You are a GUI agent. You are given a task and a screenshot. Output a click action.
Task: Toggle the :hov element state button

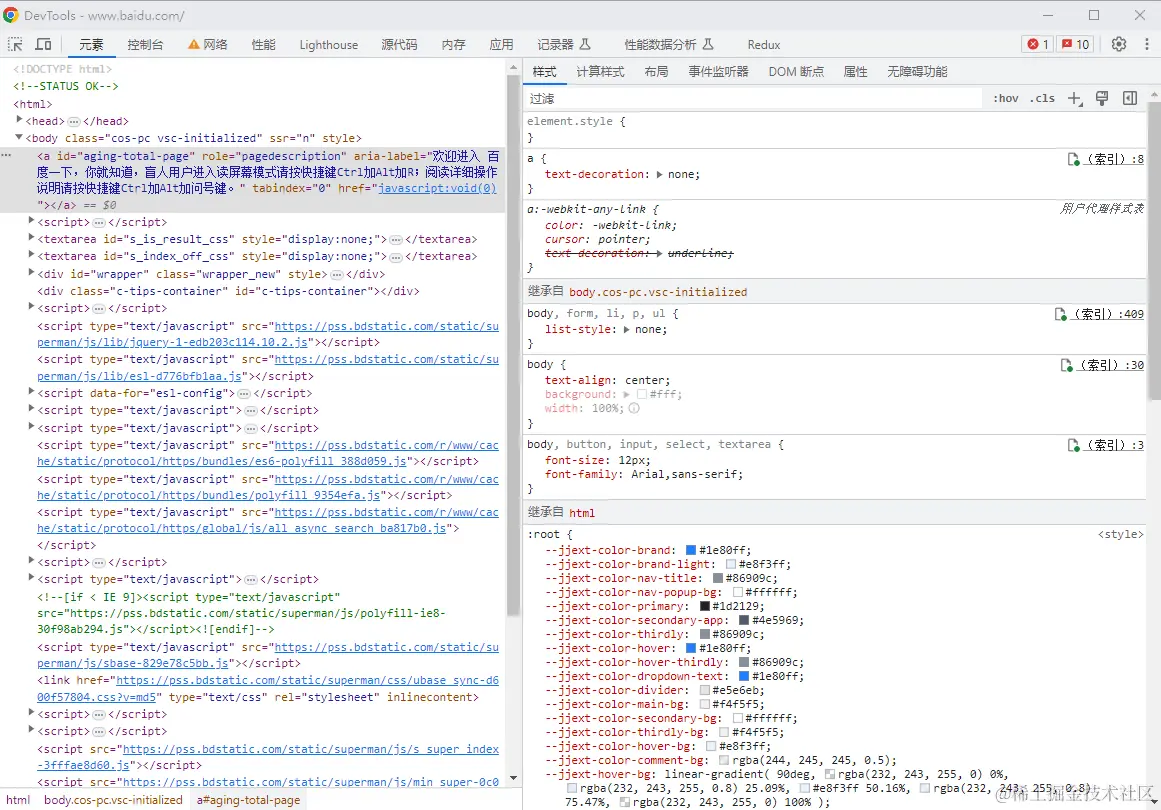1006,98
